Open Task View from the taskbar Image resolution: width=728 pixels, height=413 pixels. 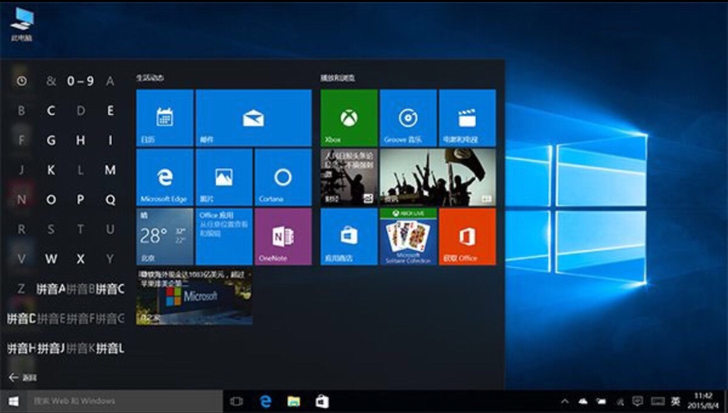pyautogui.click(x=236, y=401)
